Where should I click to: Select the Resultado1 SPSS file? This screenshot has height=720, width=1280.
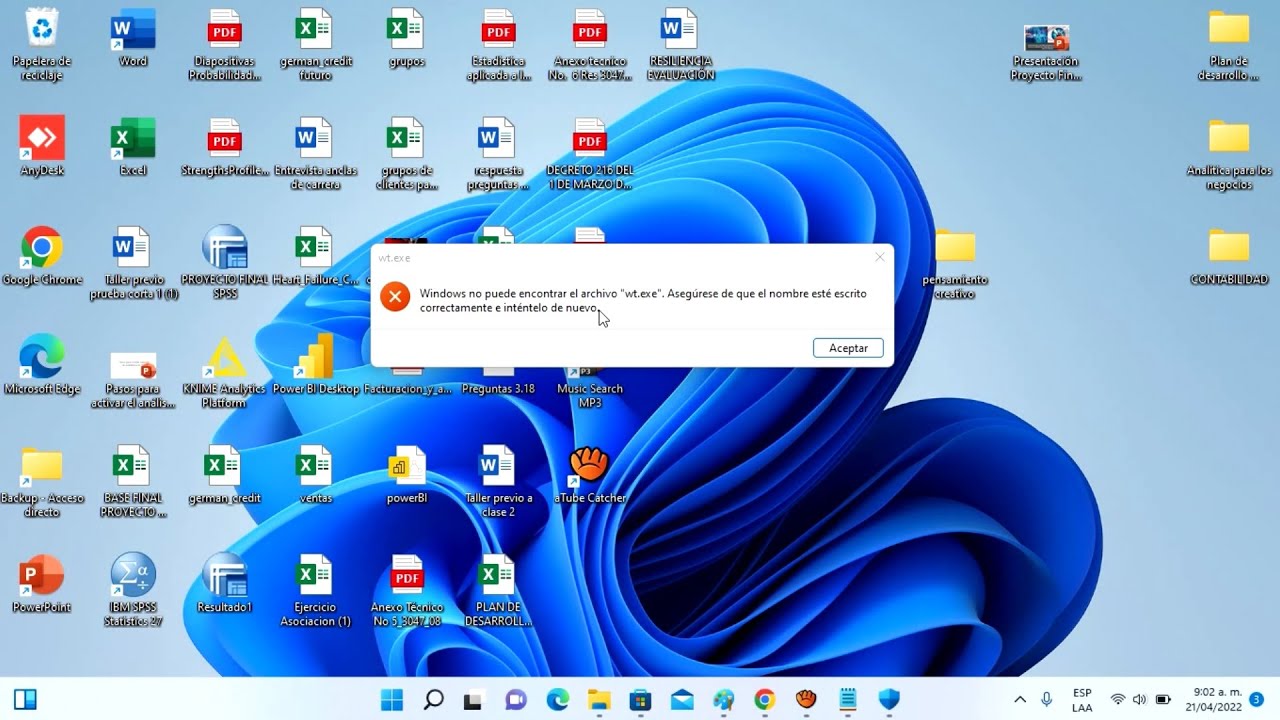(224, 583)
